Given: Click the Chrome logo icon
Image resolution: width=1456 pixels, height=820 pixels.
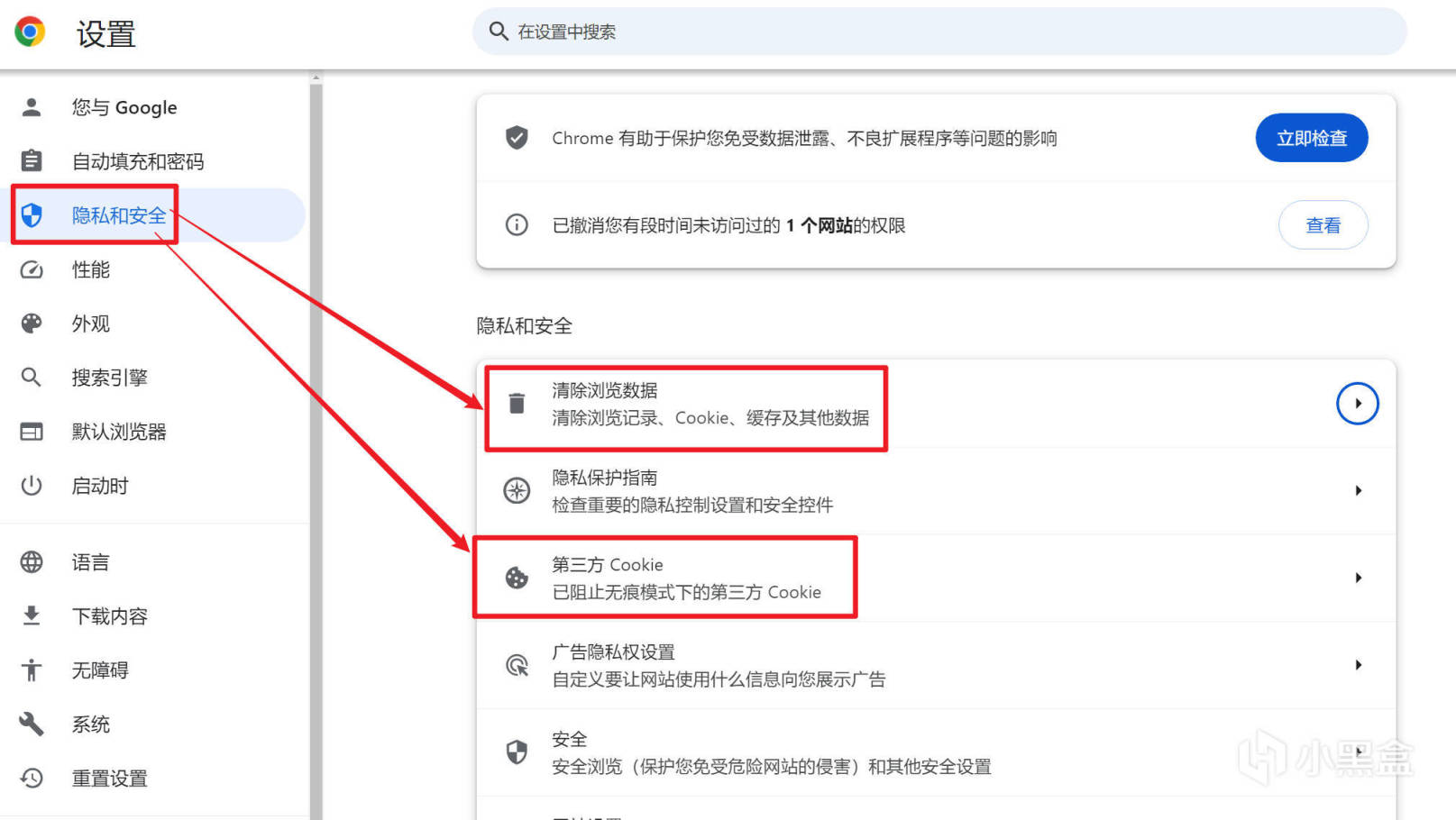Looking at the screenshot, I should [30, 32].
